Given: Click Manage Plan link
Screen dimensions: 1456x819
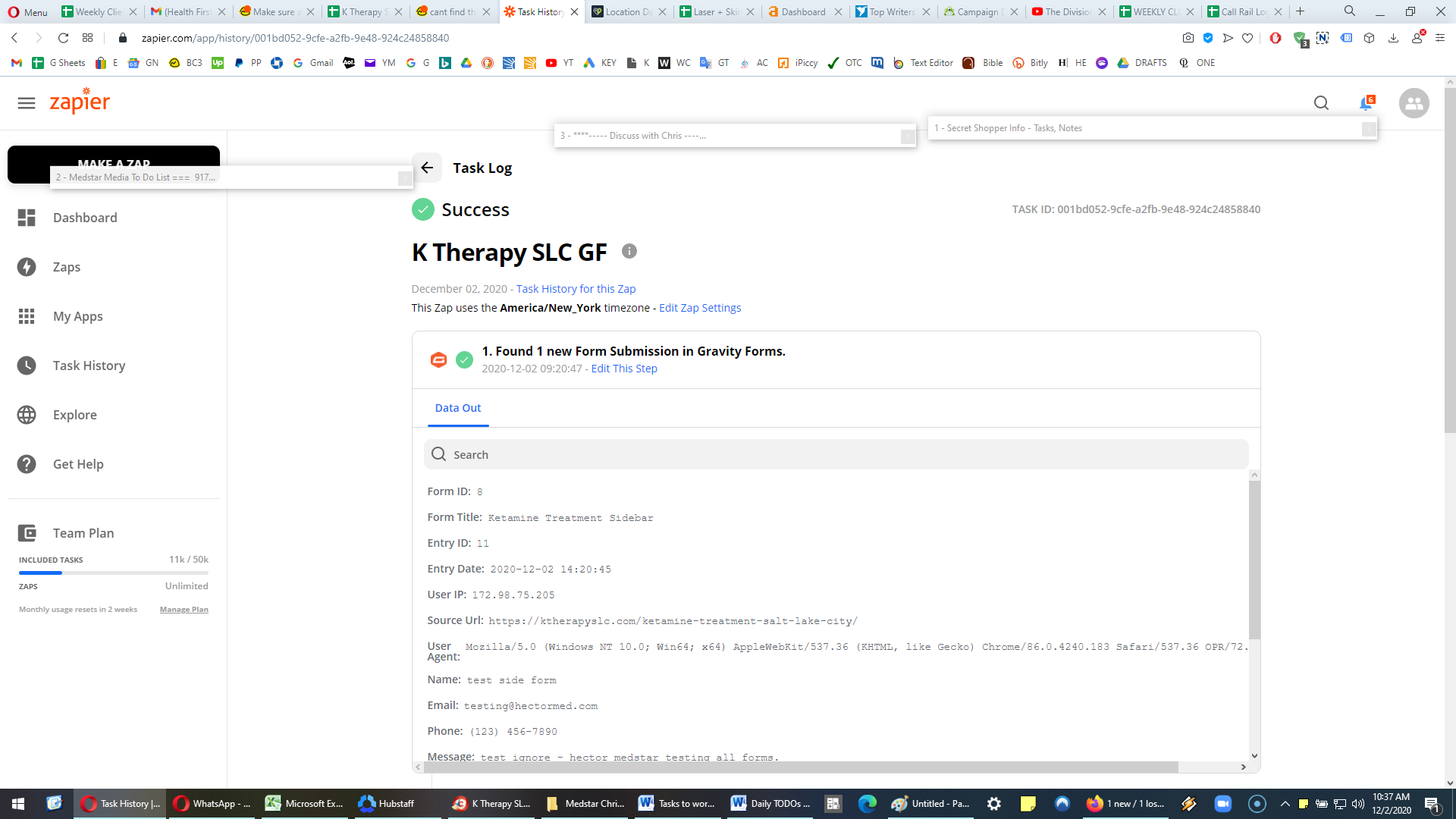Looking at the screenshot, I should point(184,610).
